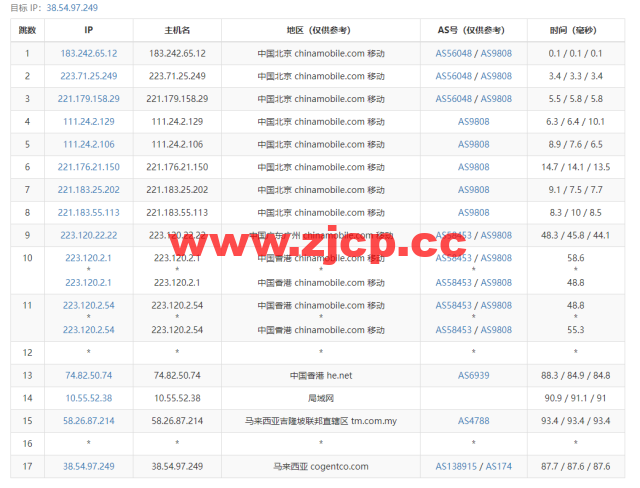Select the IP column header

coord(89,30)
